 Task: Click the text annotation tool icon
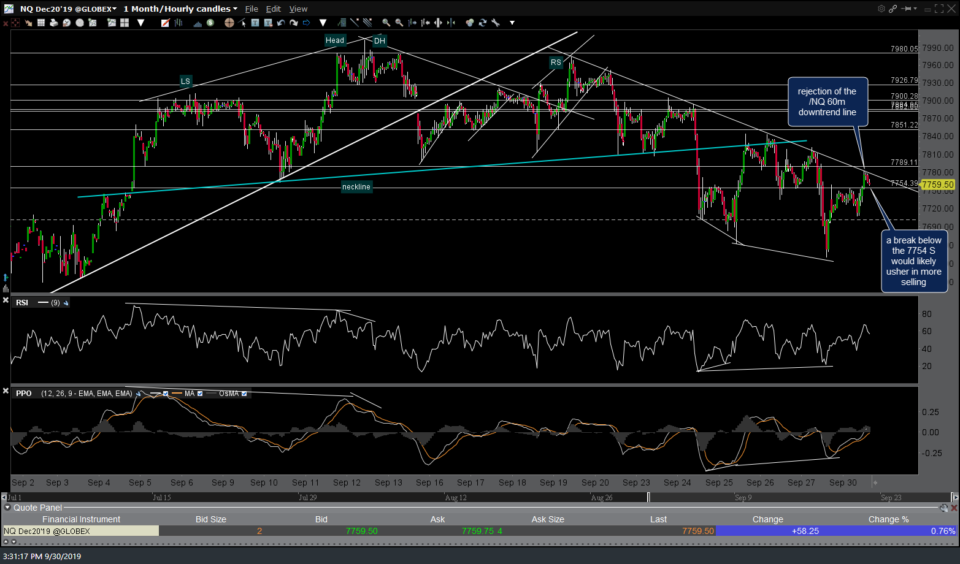click(x=255, y=23)
